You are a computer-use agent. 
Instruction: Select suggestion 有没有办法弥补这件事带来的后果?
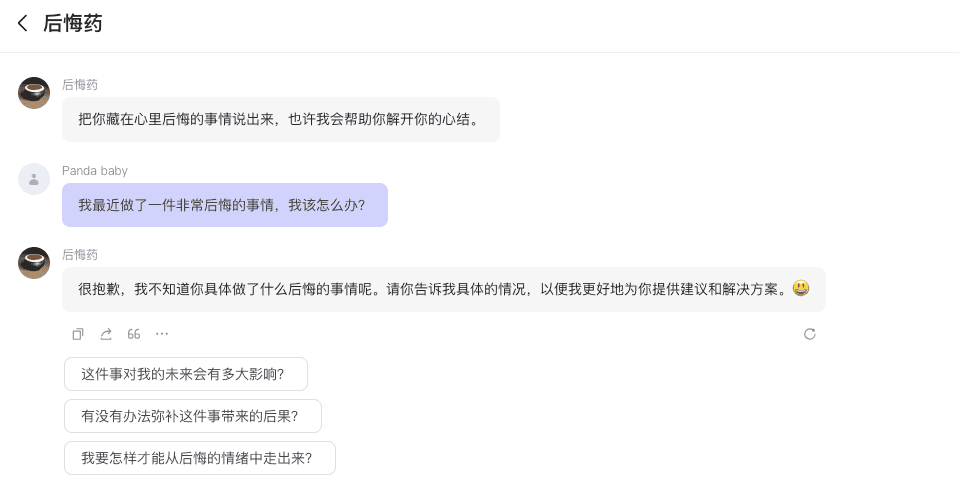[192, 416]
